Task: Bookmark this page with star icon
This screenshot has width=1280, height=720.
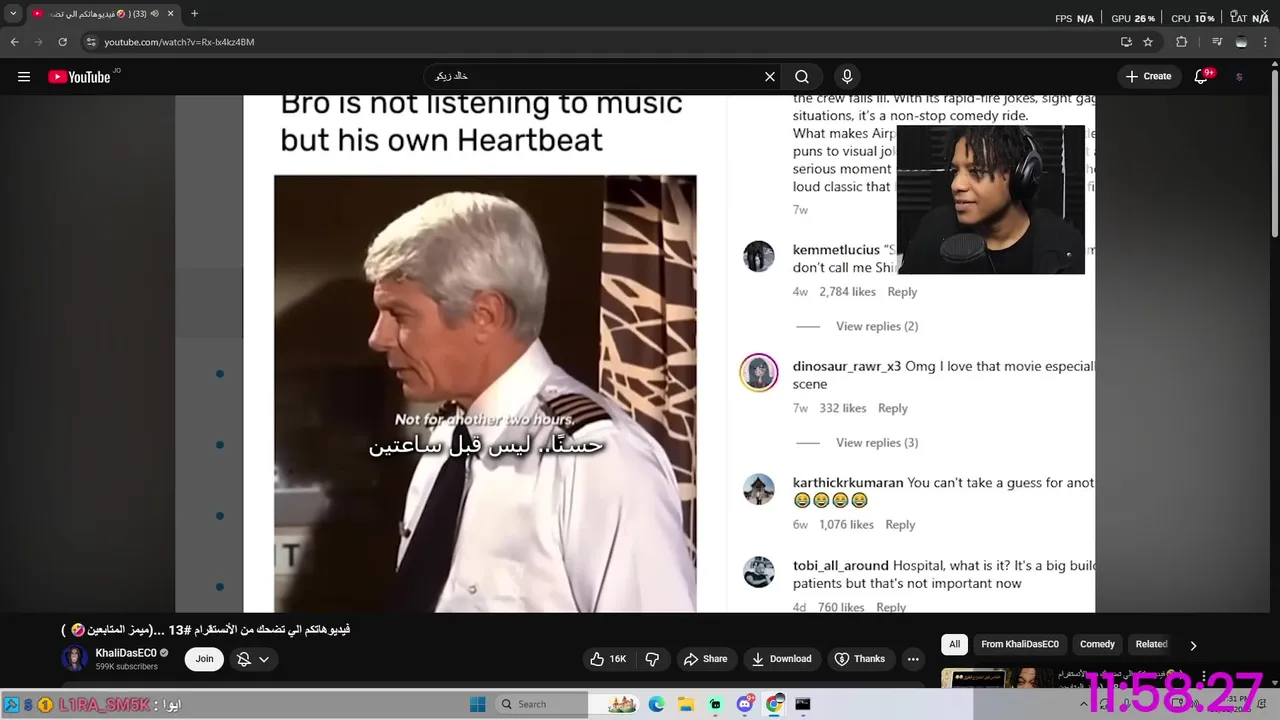Action: pyautogui.click(x=1148, y=42)
